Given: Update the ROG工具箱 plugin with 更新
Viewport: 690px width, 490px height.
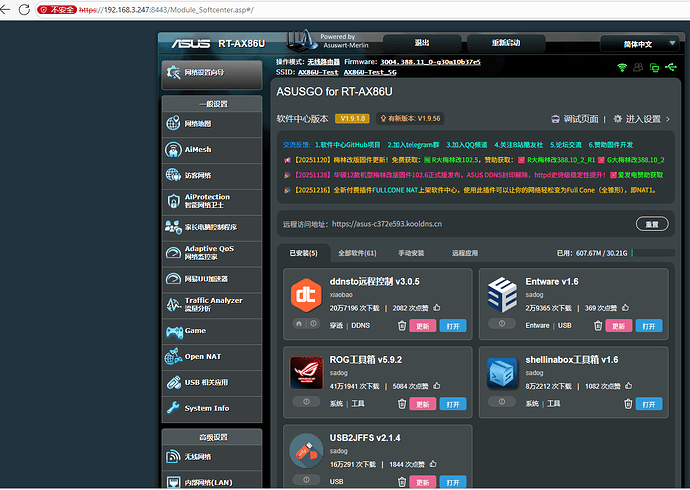Looking at the screenshot, I should (423, 404).
